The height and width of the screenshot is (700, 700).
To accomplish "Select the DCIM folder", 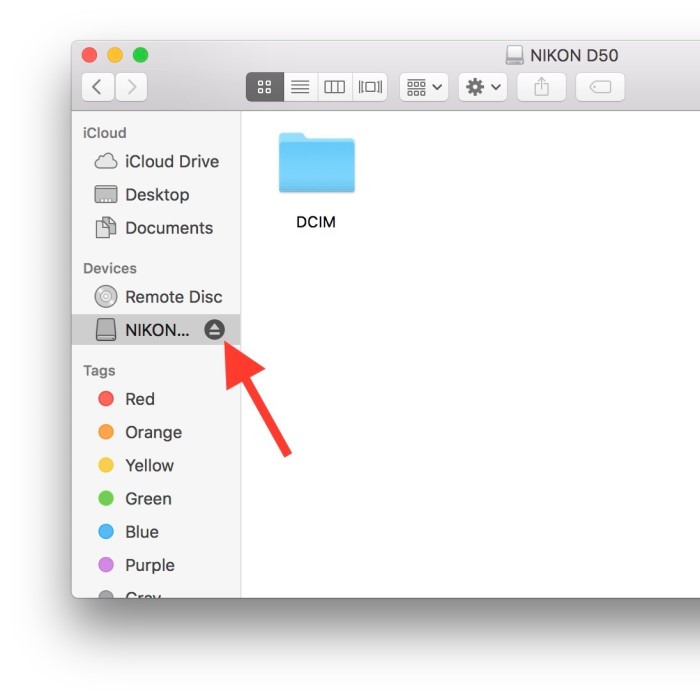I will (317, 163).
